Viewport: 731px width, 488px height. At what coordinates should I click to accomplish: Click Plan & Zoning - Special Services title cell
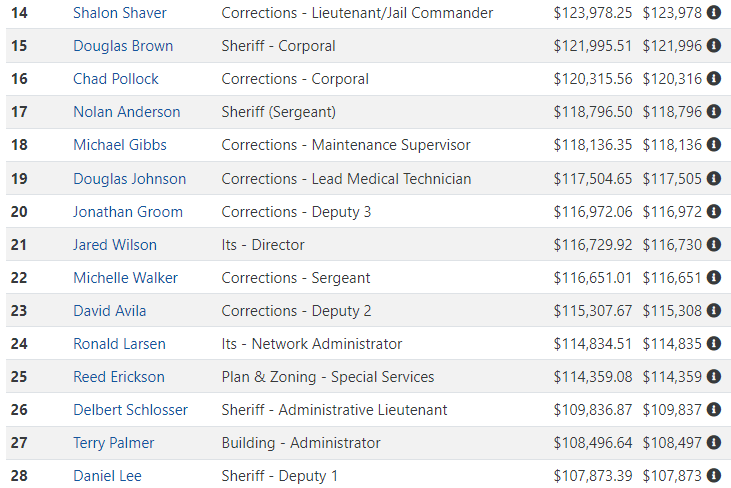tap(328, 377)
